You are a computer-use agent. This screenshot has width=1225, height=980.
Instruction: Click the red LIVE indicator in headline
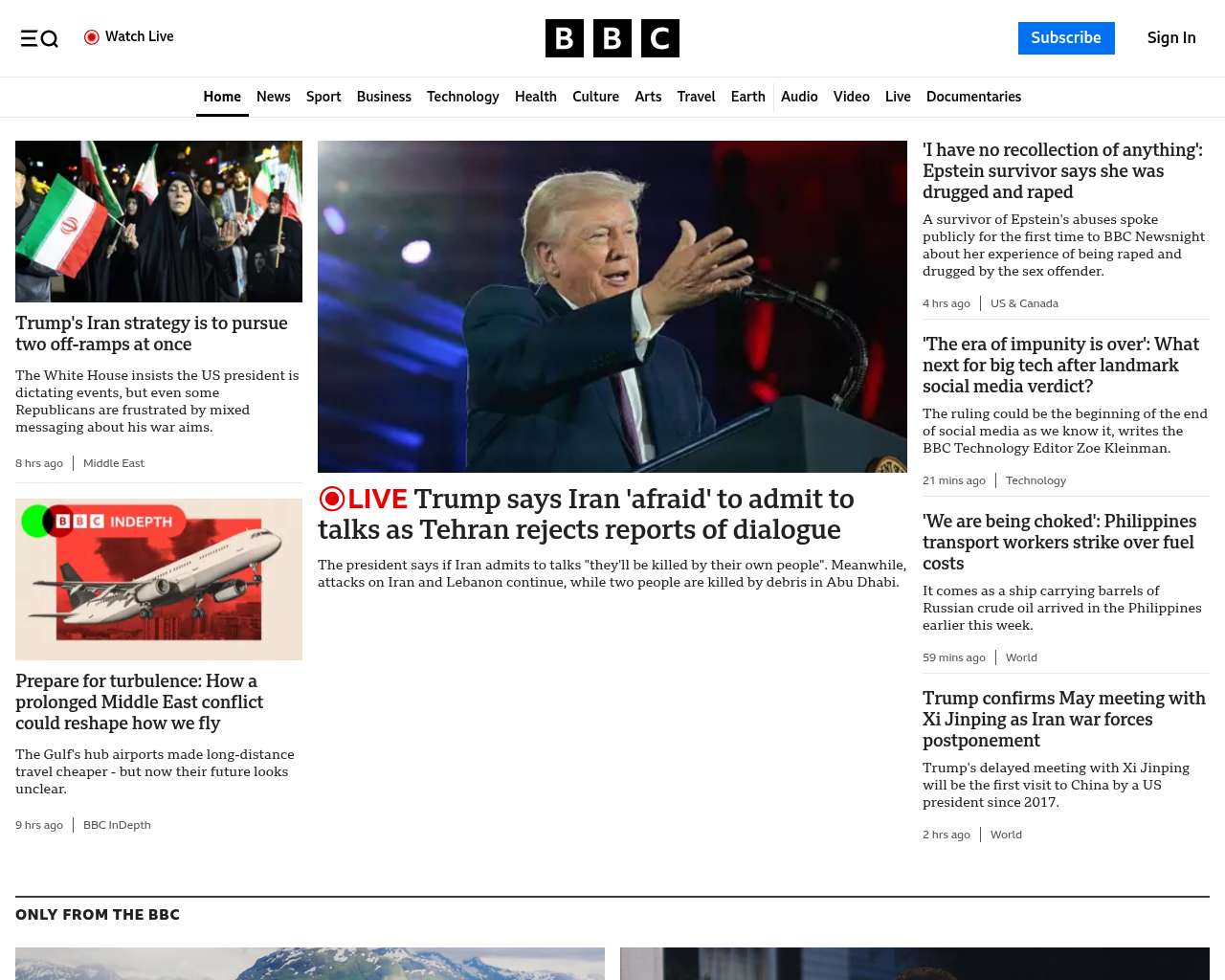[x=363, y=499]
